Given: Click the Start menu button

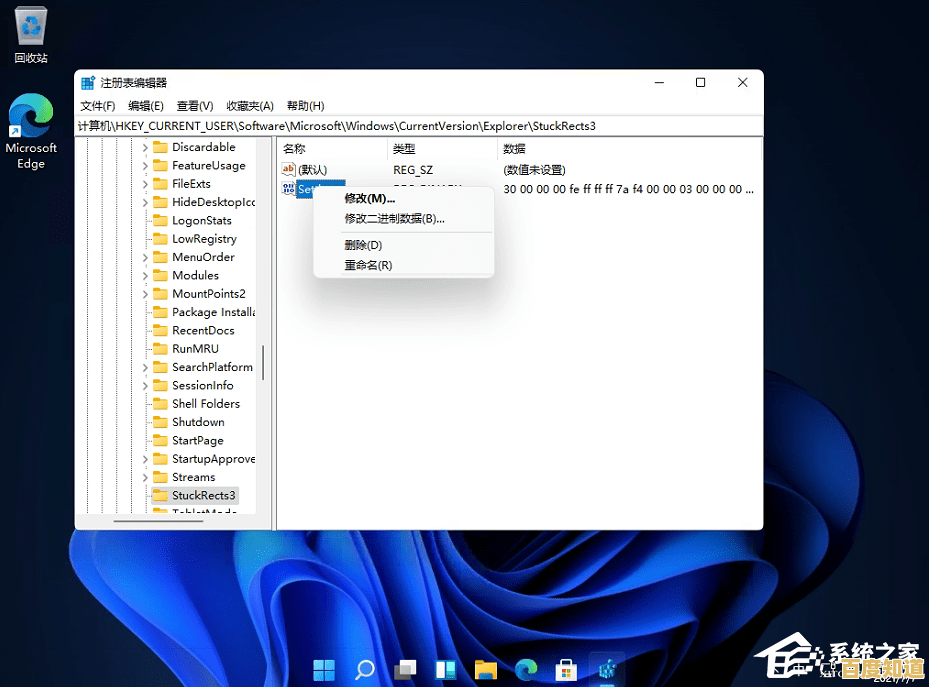Looking at the screenshot, I should (324, 669).
